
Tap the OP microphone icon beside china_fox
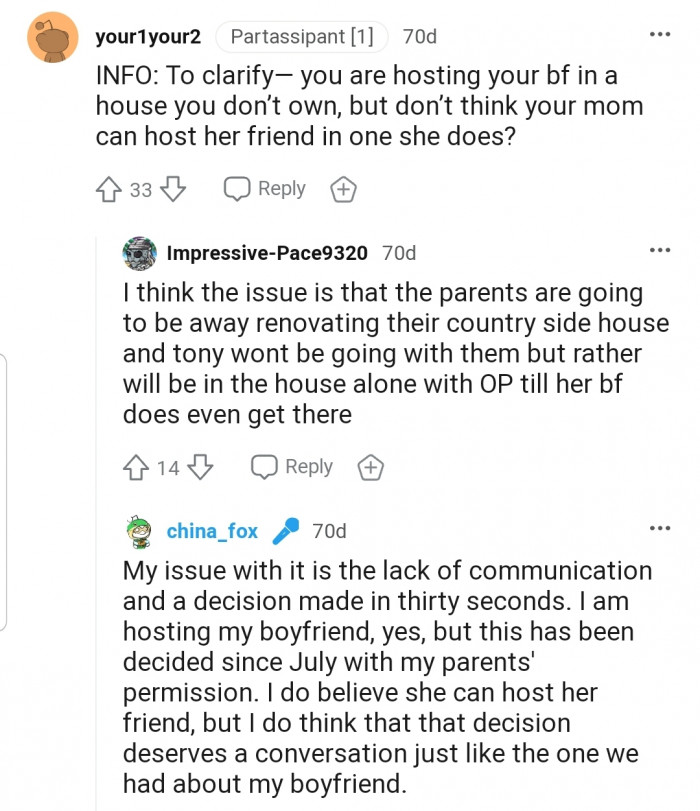click(x=289, y=531)
